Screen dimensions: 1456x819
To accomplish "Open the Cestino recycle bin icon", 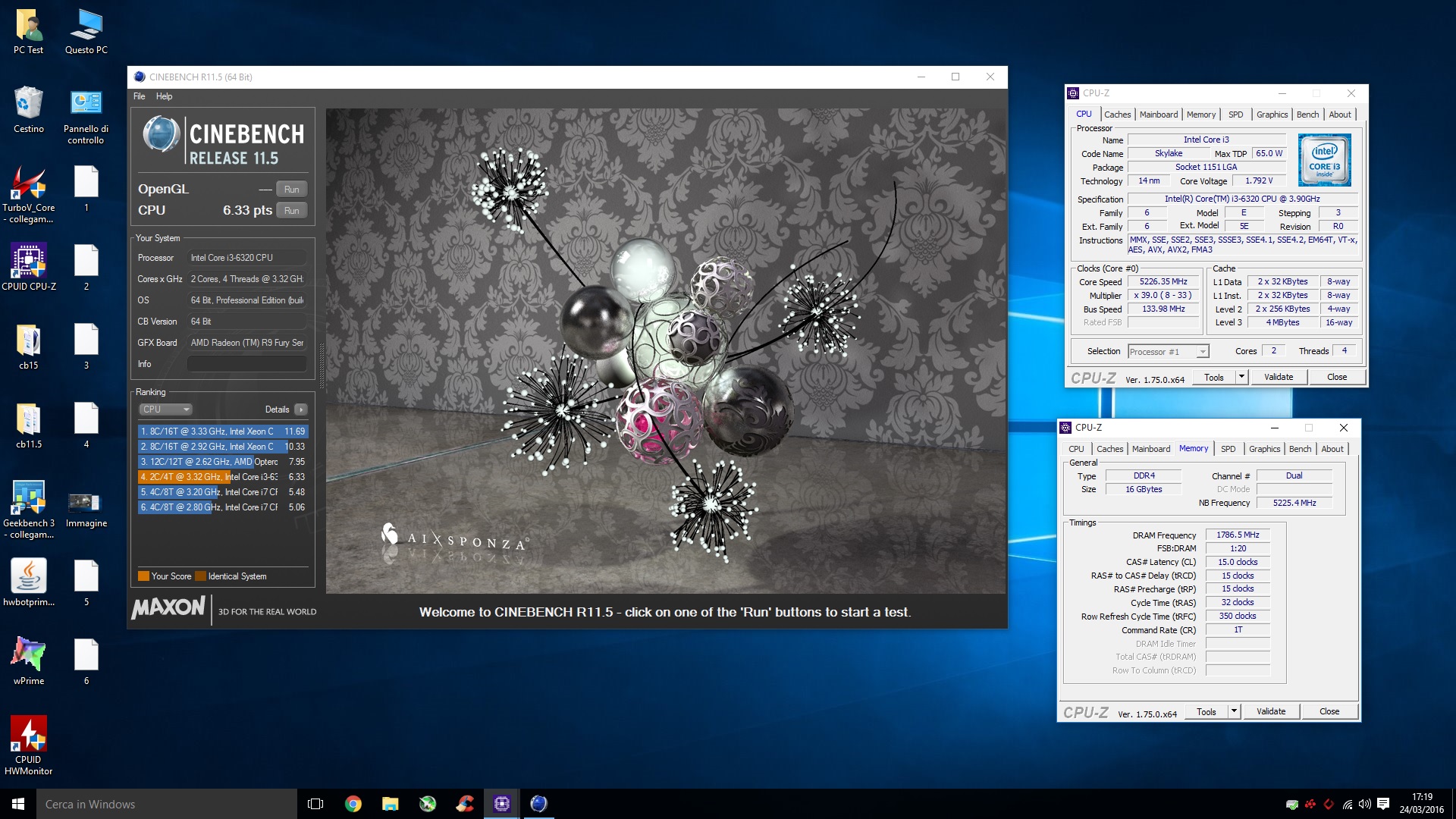I will tap(29, 110).
